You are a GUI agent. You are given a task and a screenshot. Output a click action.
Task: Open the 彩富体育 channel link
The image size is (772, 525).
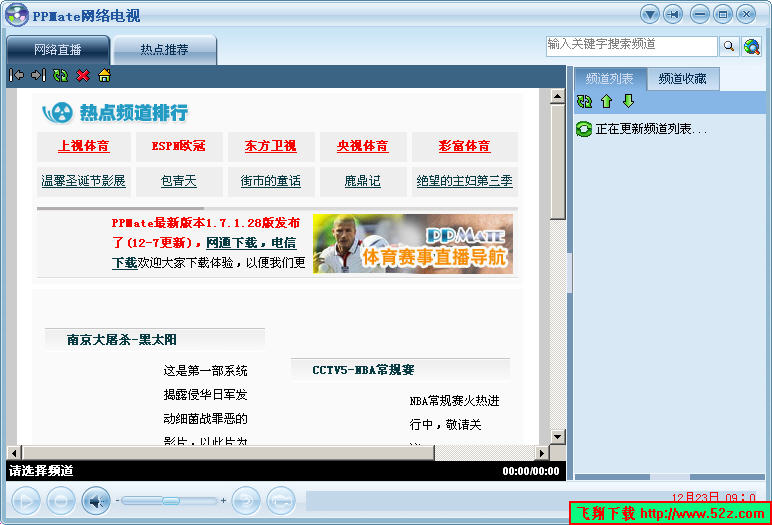(464, 146)
